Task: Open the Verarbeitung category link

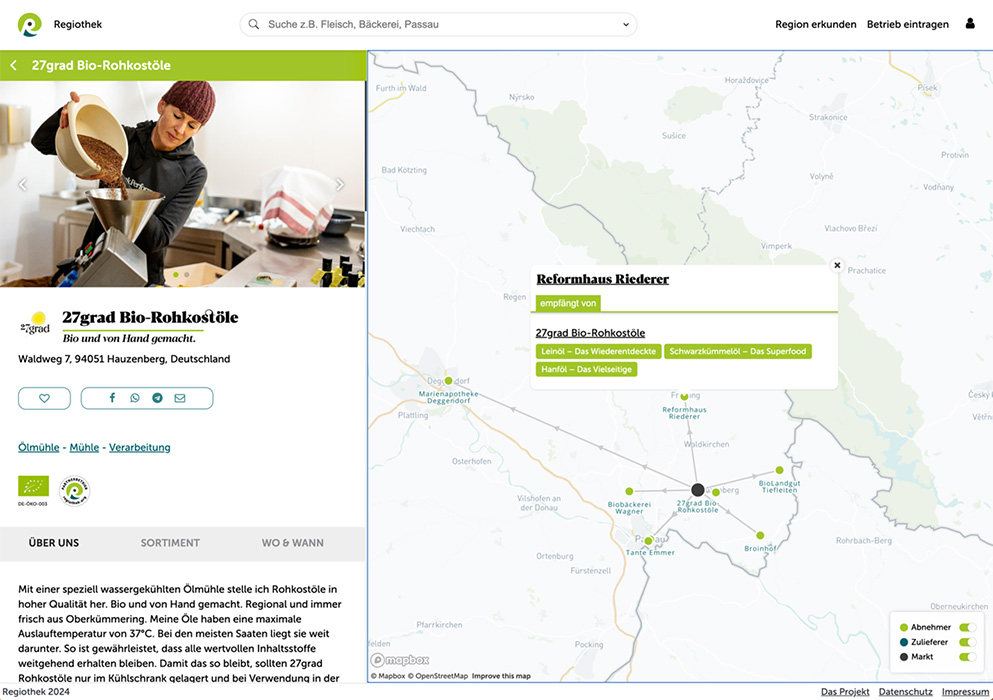Action: click(139, 447)
